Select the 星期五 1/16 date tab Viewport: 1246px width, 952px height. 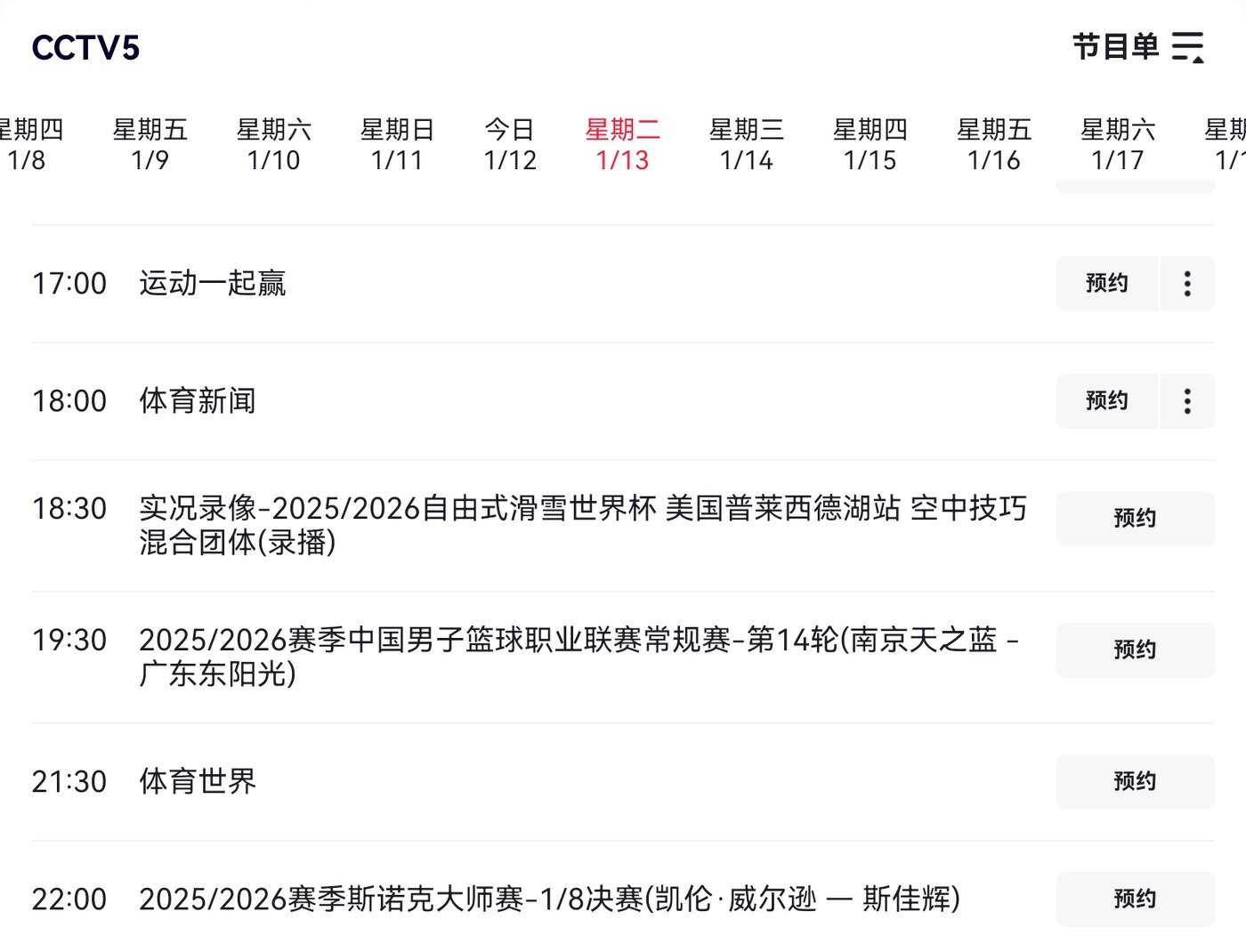point(993,145)
